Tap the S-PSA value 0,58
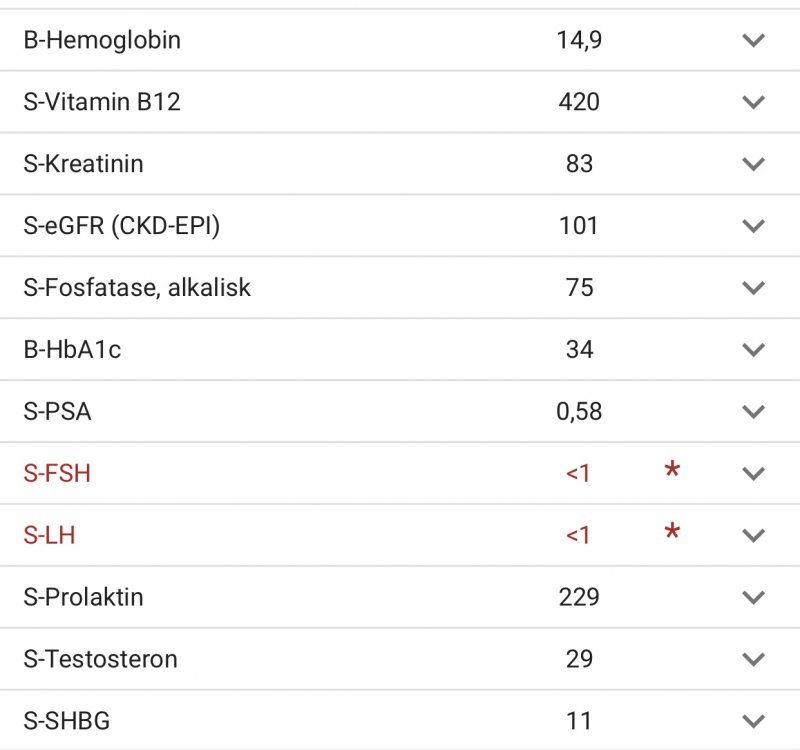This screenshot has width=800, height=750. click(x=579, y=411)
